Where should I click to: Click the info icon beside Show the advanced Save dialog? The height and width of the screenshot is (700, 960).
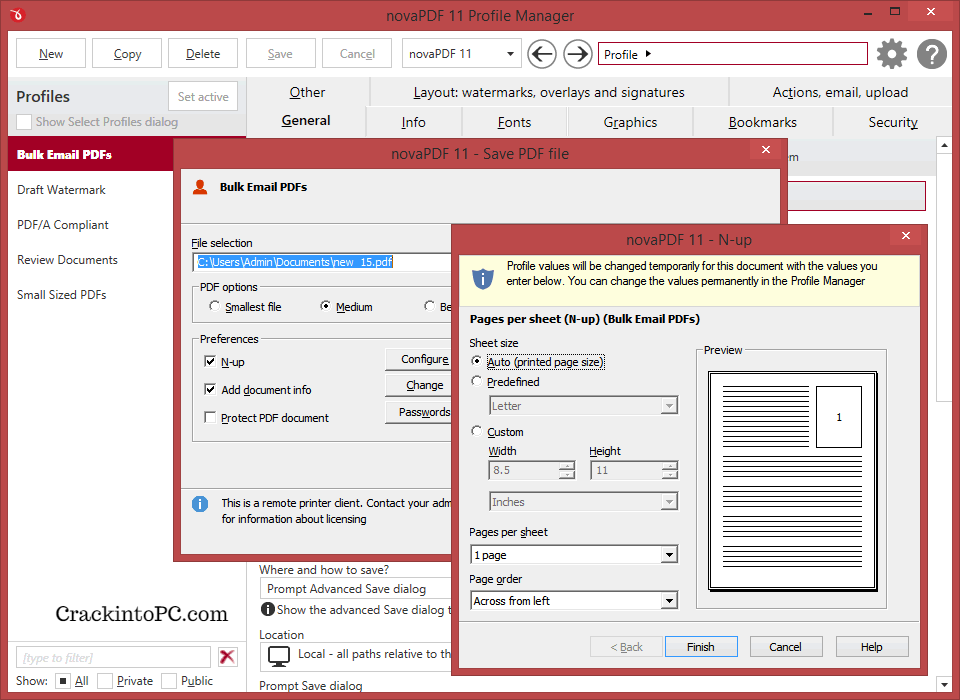[x=267, y=609]
